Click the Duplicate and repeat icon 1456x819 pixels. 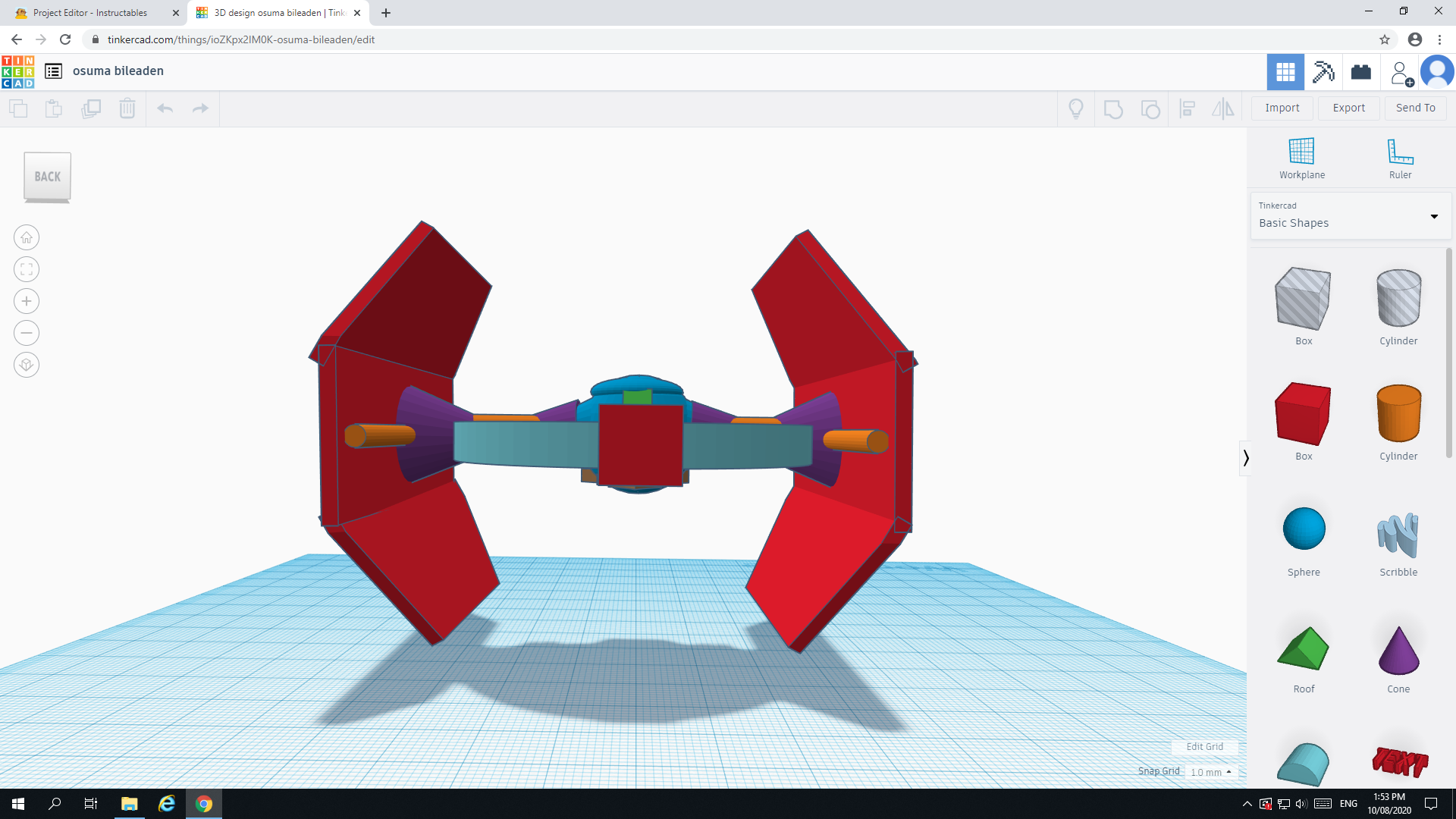click(91, 108)
